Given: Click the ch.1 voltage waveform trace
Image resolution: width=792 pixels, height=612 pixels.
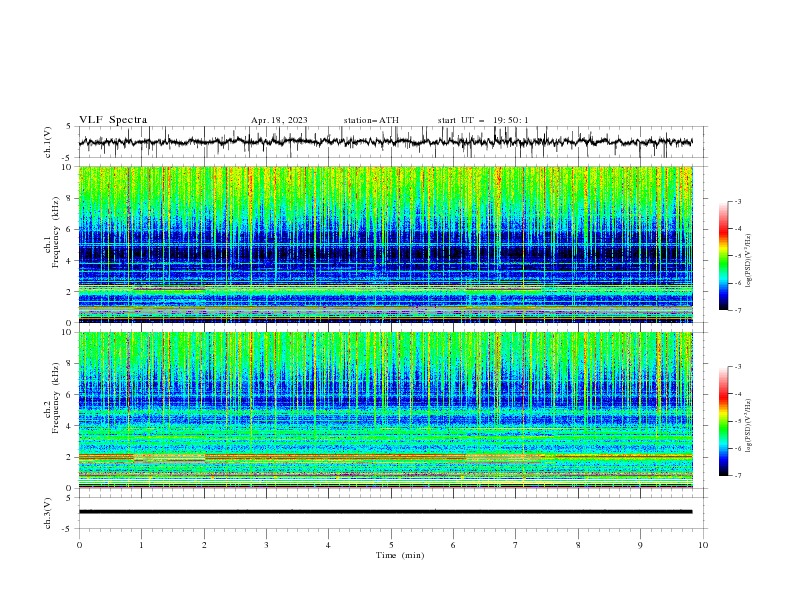Looking at the screenshot, I should tap(385, 142).
